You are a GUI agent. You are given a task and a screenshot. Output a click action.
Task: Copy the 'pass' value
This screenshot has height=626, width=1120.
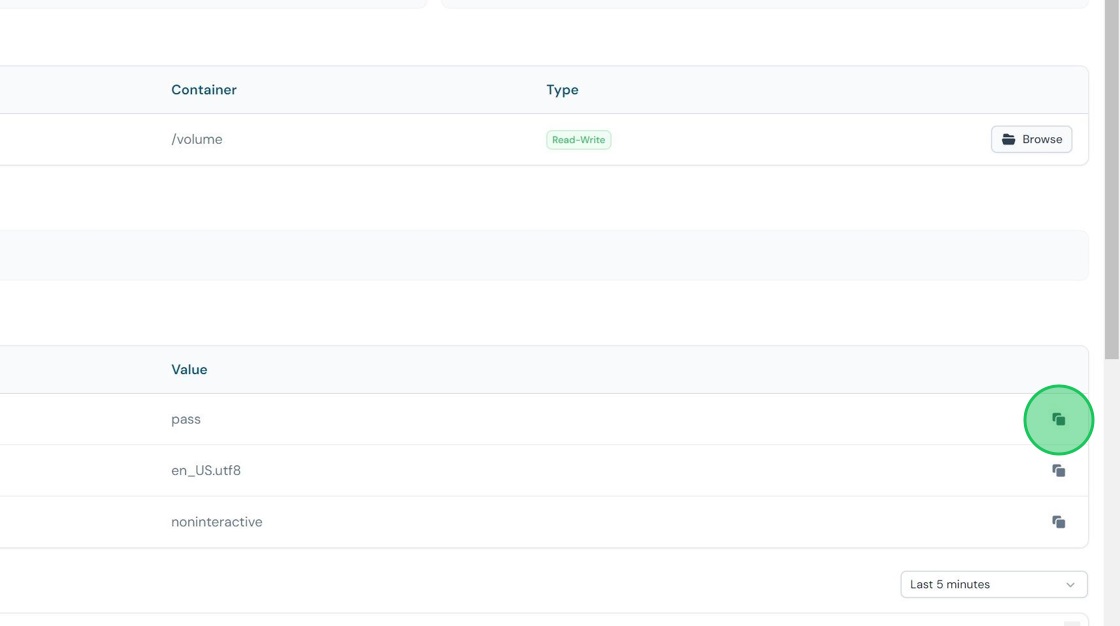point(1059,419)
